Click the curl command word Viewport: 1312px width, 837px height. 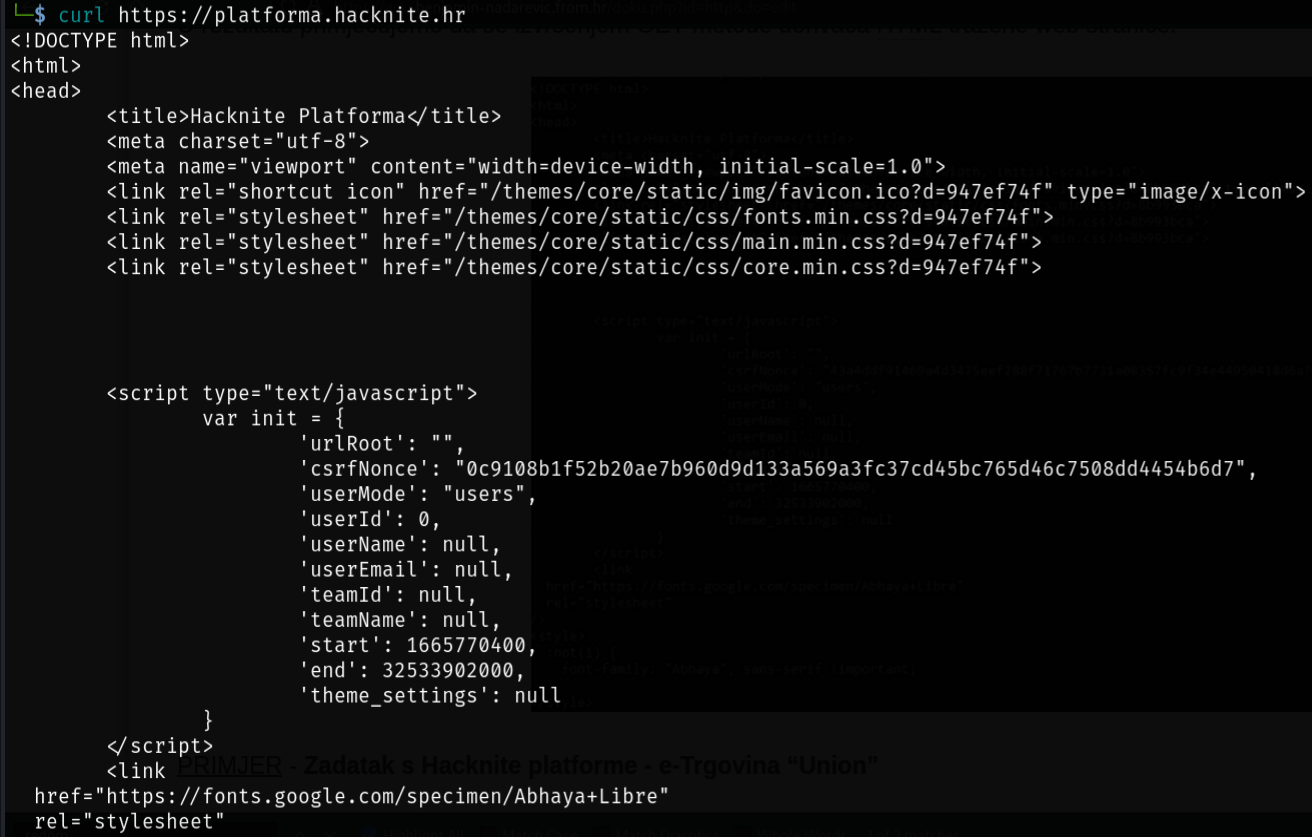click(x=82, y=15)
